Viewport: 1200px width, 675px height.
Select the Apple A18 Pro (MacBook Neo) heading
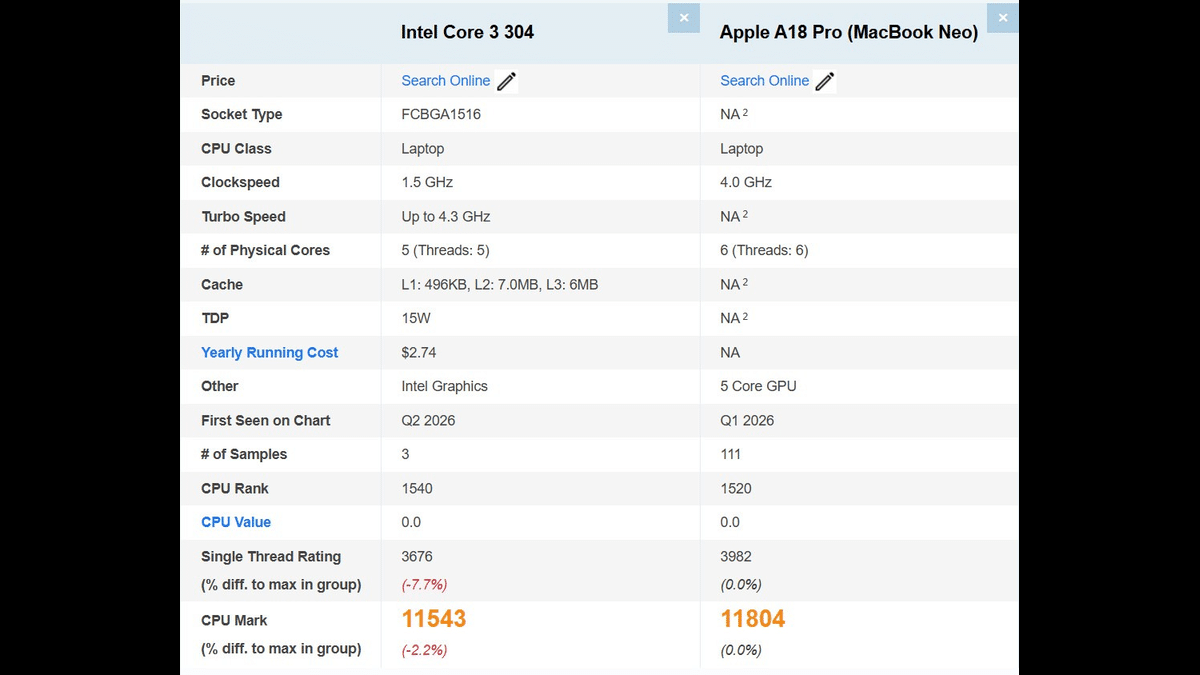(849, 32)
